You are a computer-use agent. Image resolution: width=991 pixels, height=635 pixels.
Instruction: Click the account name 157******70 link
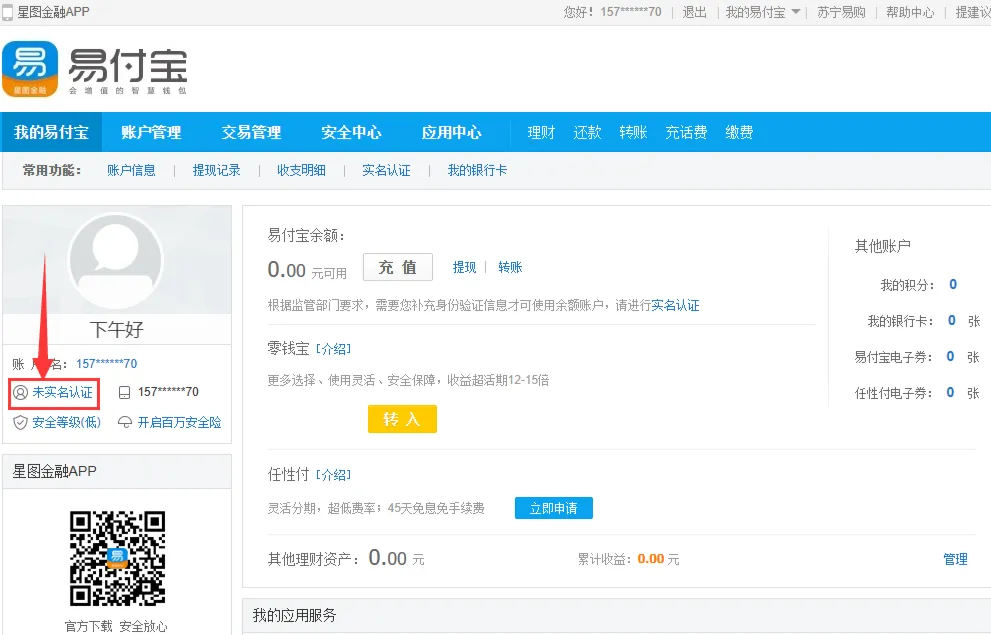(107, 364)
